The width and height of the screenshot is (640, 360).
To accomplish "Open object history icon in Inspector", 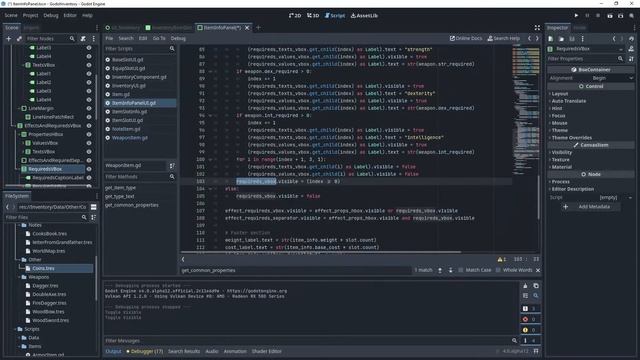I will point(631,38).
